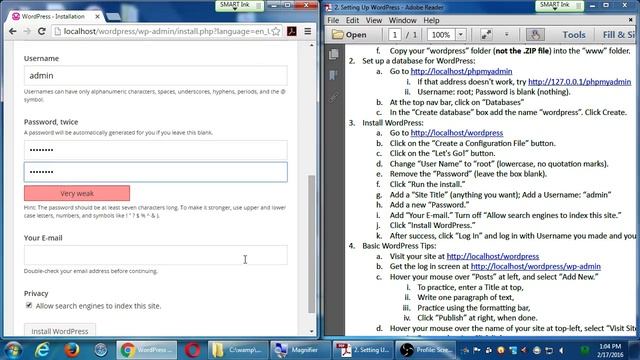Expand the zoom level dropdown arrow
Screen dimensions: 640x360
click(460, 35)
